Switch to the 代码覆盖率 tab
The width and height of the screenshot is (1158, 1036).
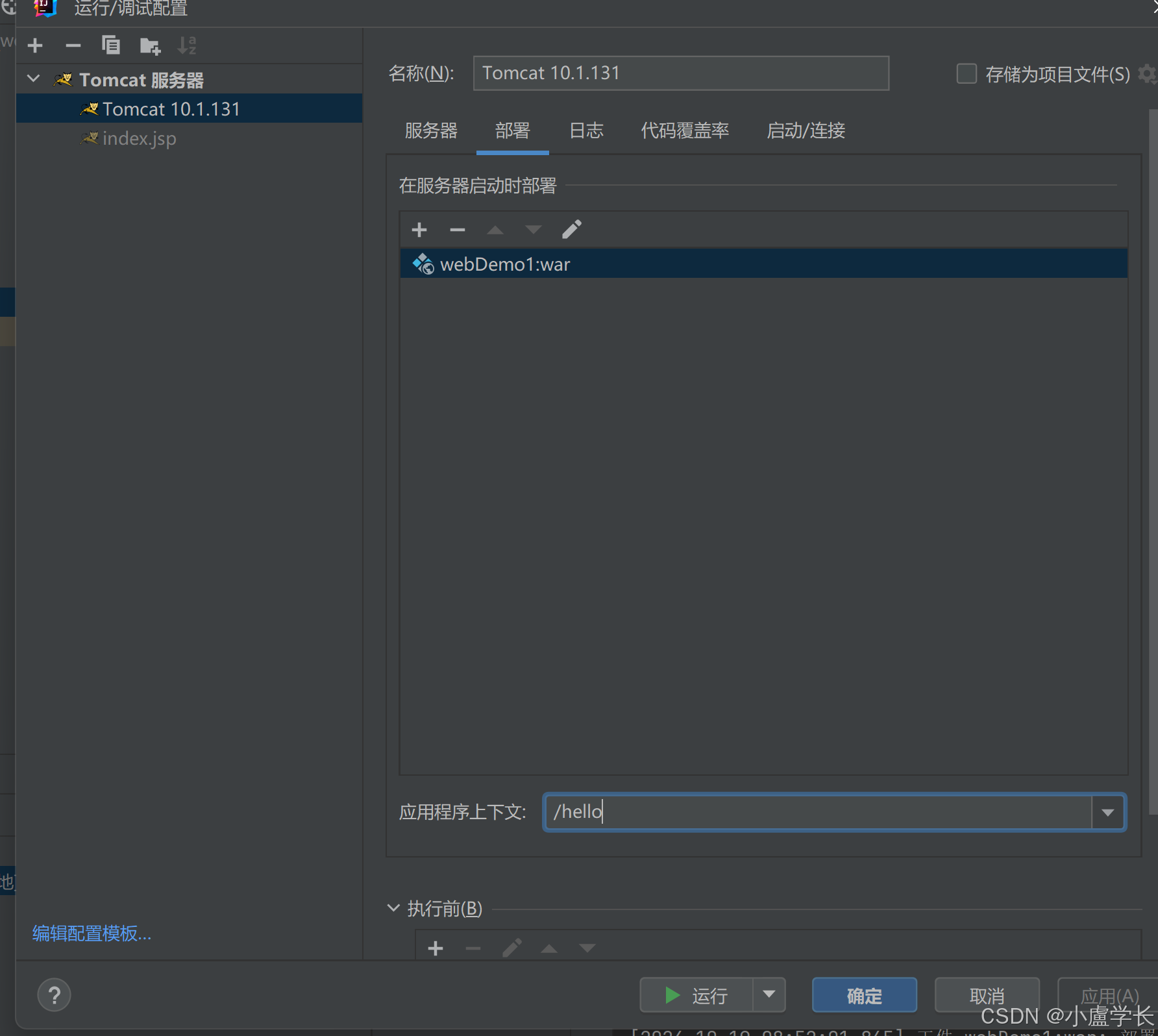coord(685,130)
